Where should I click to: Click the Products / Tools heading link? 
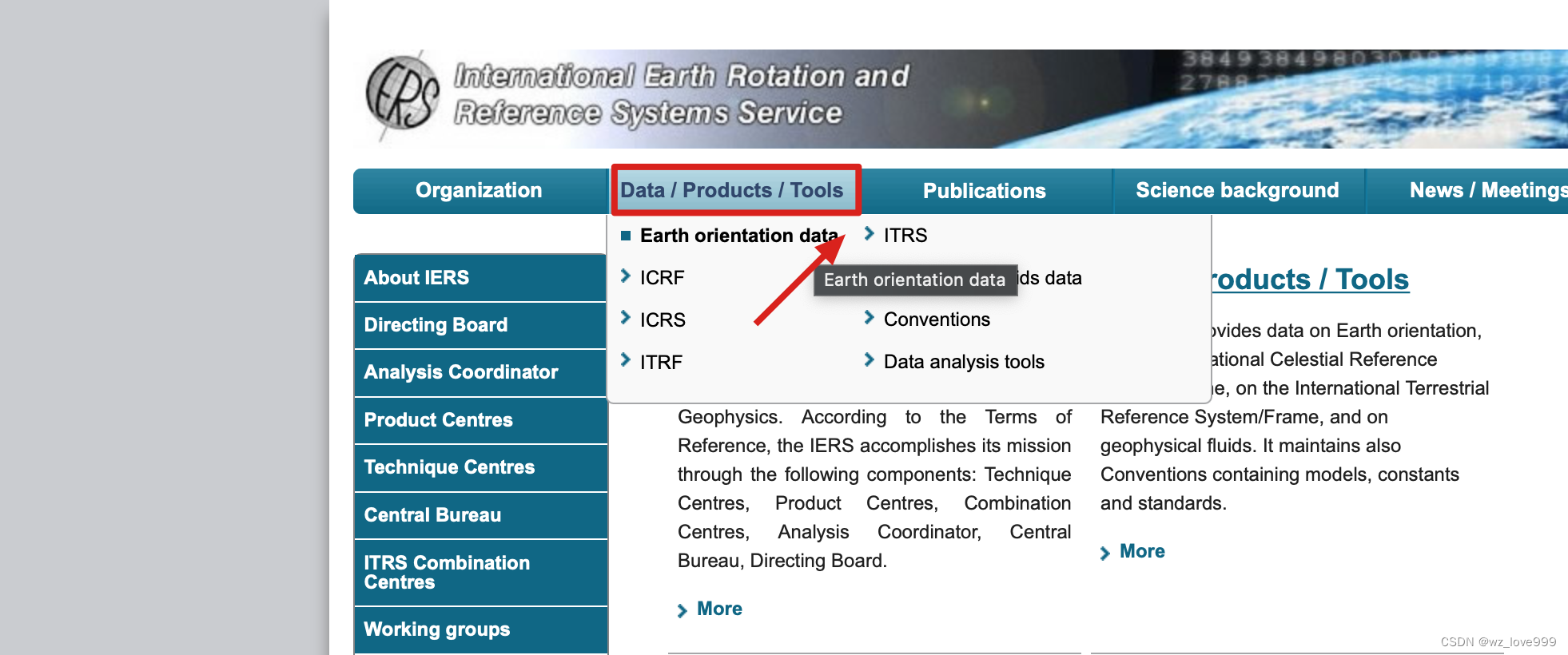click(x=1311, y=280)
